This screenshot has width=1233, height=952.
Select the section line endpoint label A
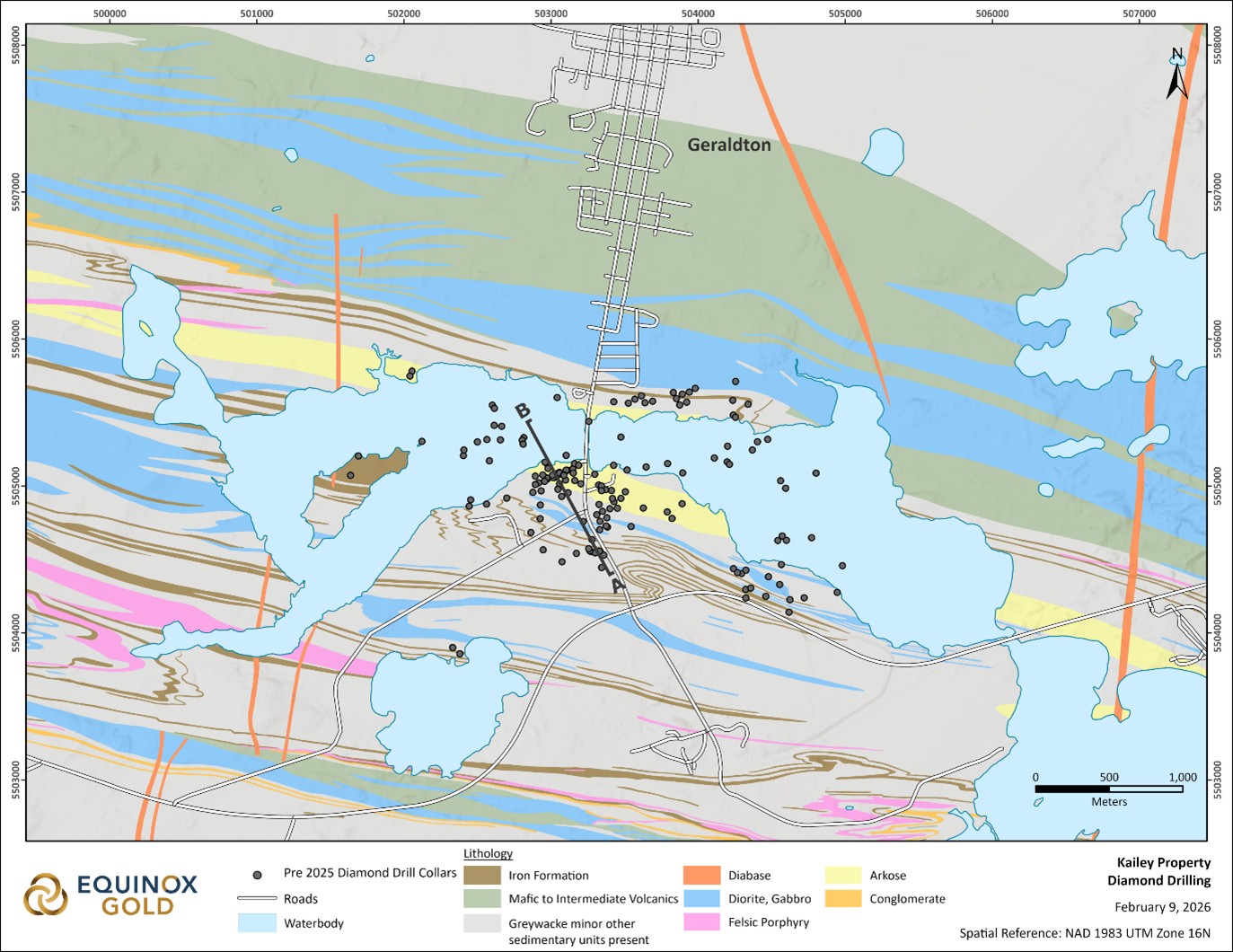[617, 586]
